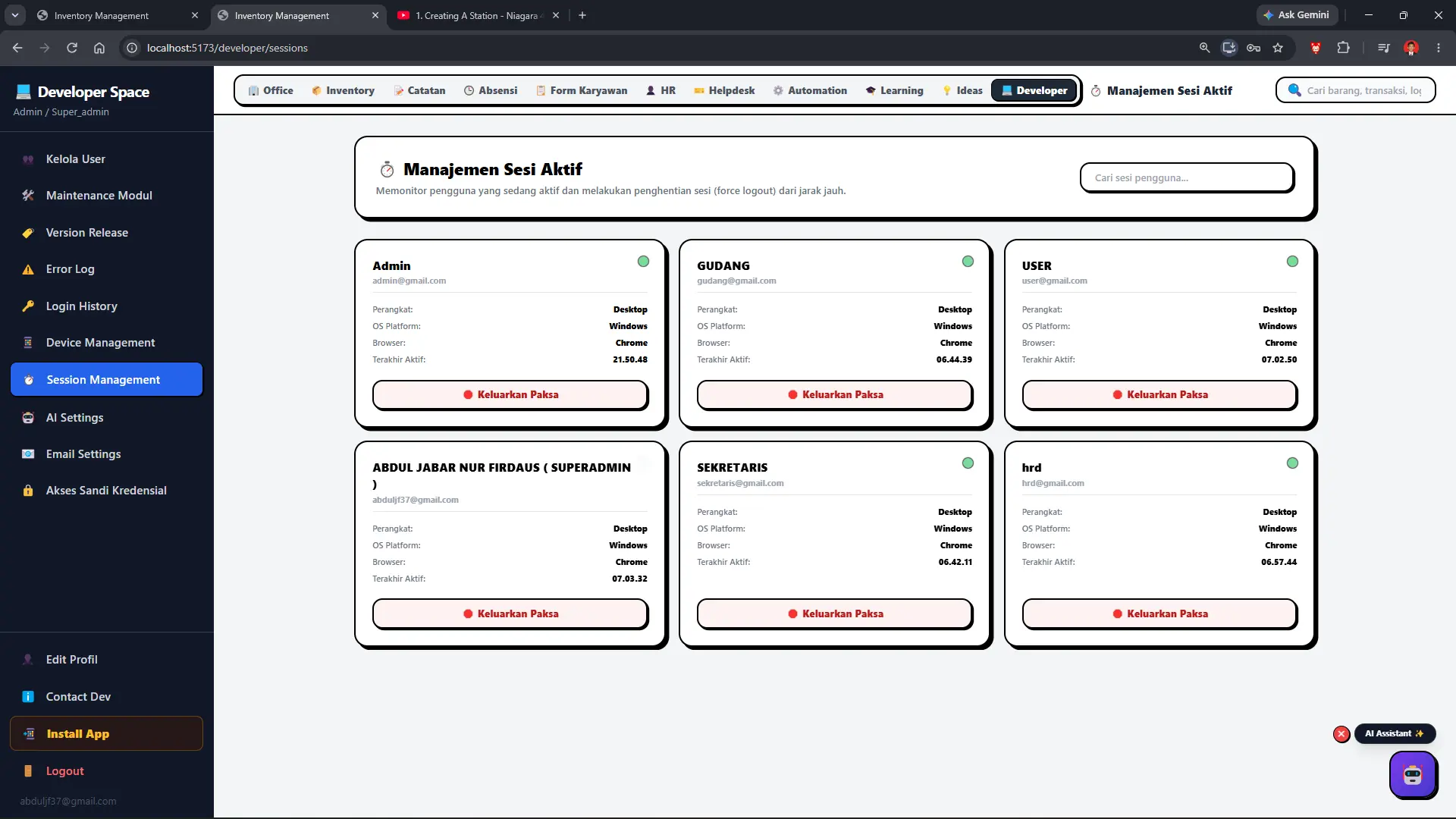
Task: Open the password manager key icon
Action: (x=1254, y=48)
